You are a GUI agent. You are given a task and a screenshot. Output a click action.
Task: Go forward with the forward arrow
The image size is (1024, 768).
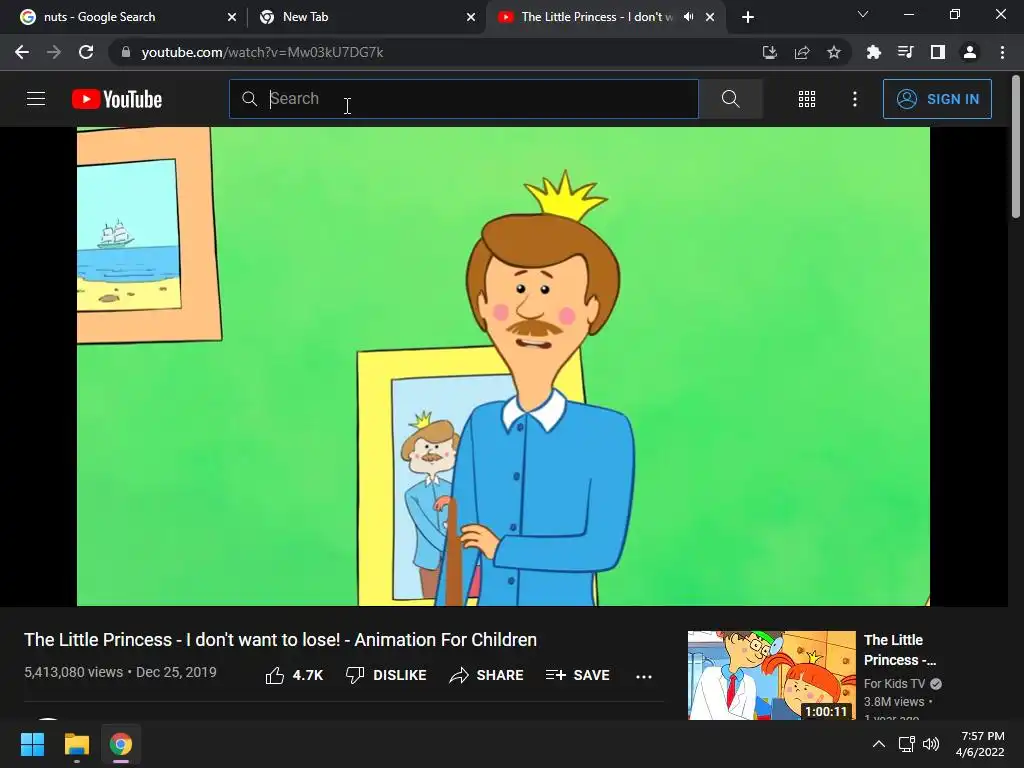click(x=54, y=52)
